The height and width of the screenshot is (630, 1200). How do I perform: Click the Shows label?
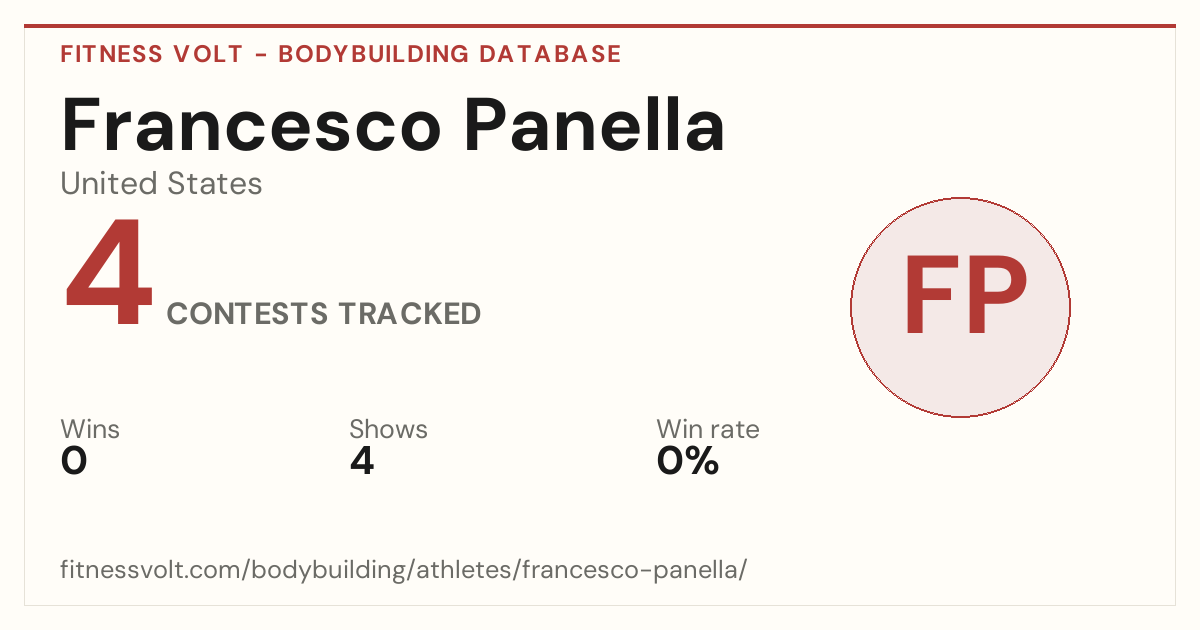tap(388, 429)
